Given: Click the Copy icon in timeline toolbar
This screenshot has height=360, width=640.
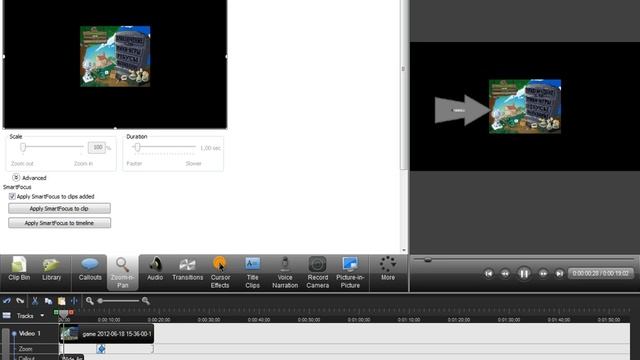Looking at the screenshot, I should (x=48, y=301).
